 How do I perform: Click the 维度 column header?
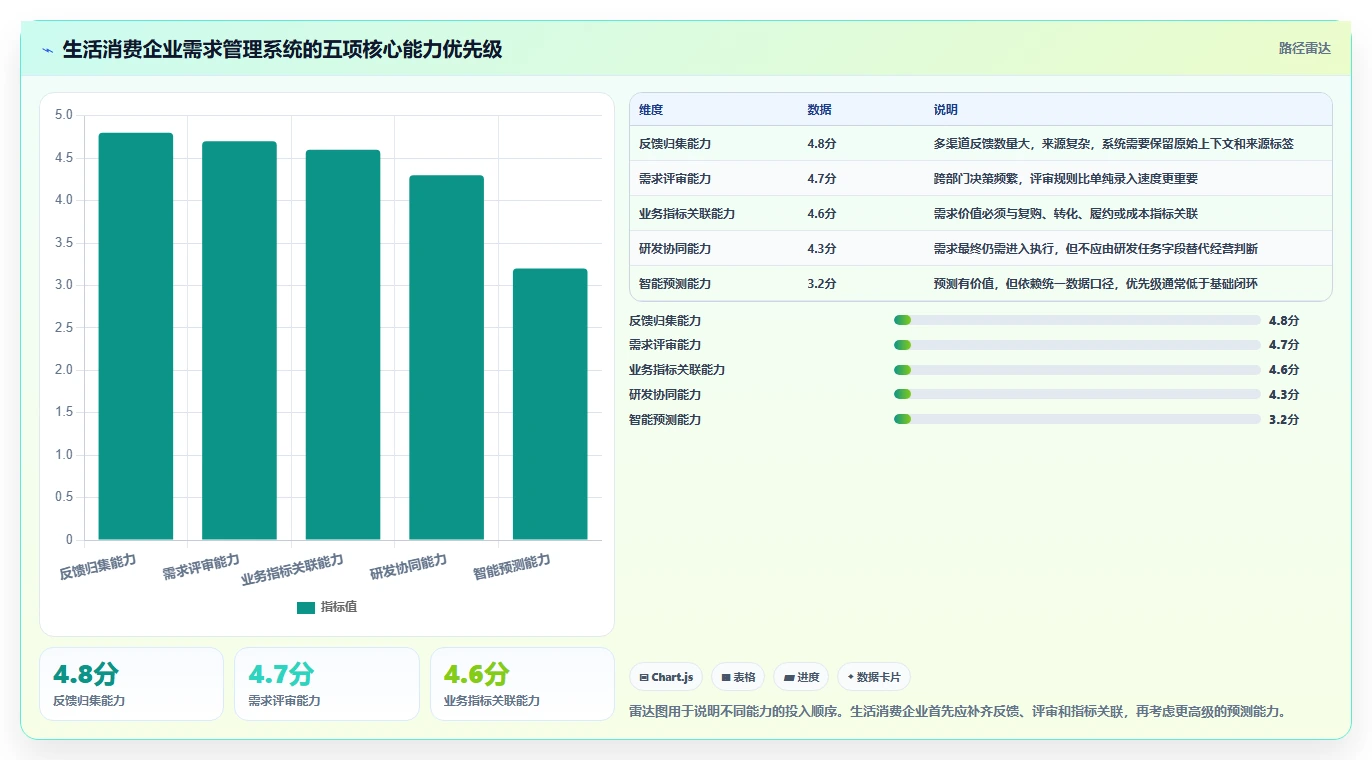(x=651, y=110)
